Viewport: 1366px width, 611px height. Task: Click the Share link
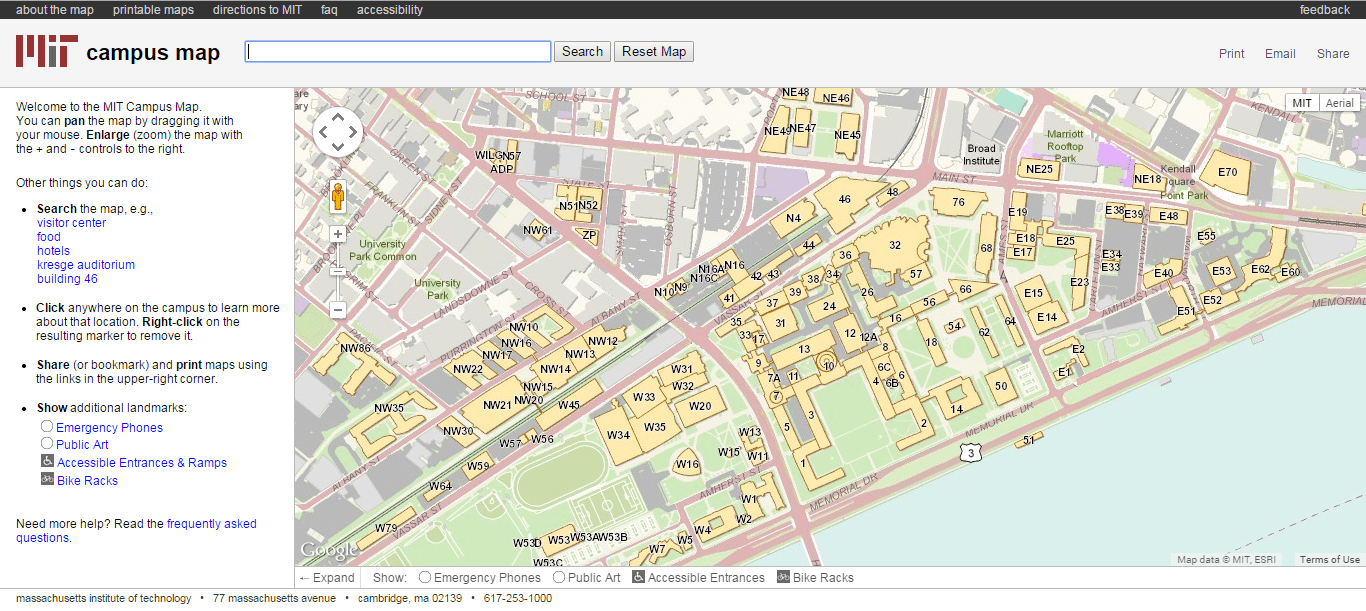[1333, 54]
